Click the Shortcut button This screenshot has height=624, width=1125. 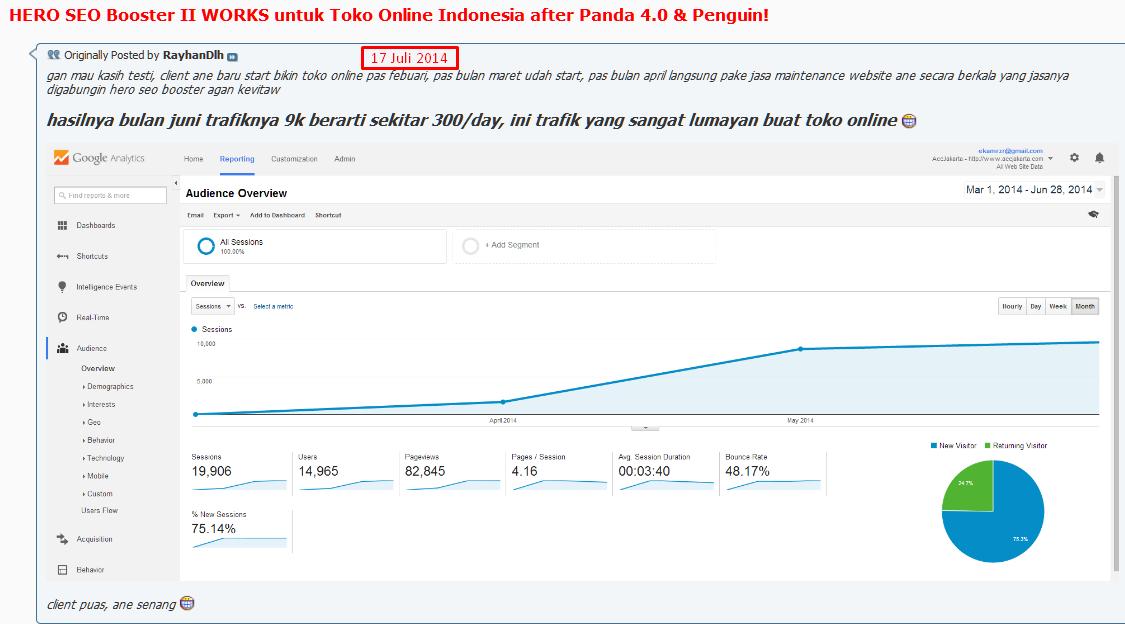tap(328, 215)
